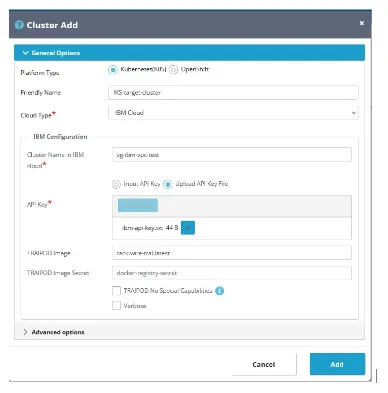Click the Add button
388x393 pixels.
click(337, 364)
